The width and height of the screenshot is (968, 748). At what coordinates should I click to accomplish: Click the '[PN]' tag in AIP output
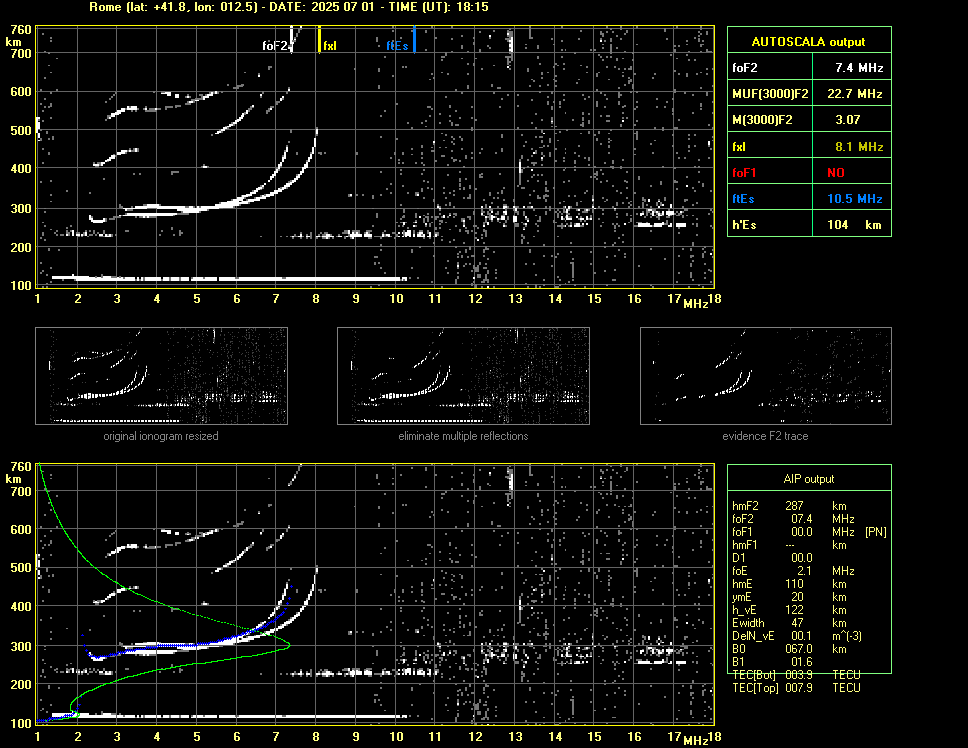(876, 531)
